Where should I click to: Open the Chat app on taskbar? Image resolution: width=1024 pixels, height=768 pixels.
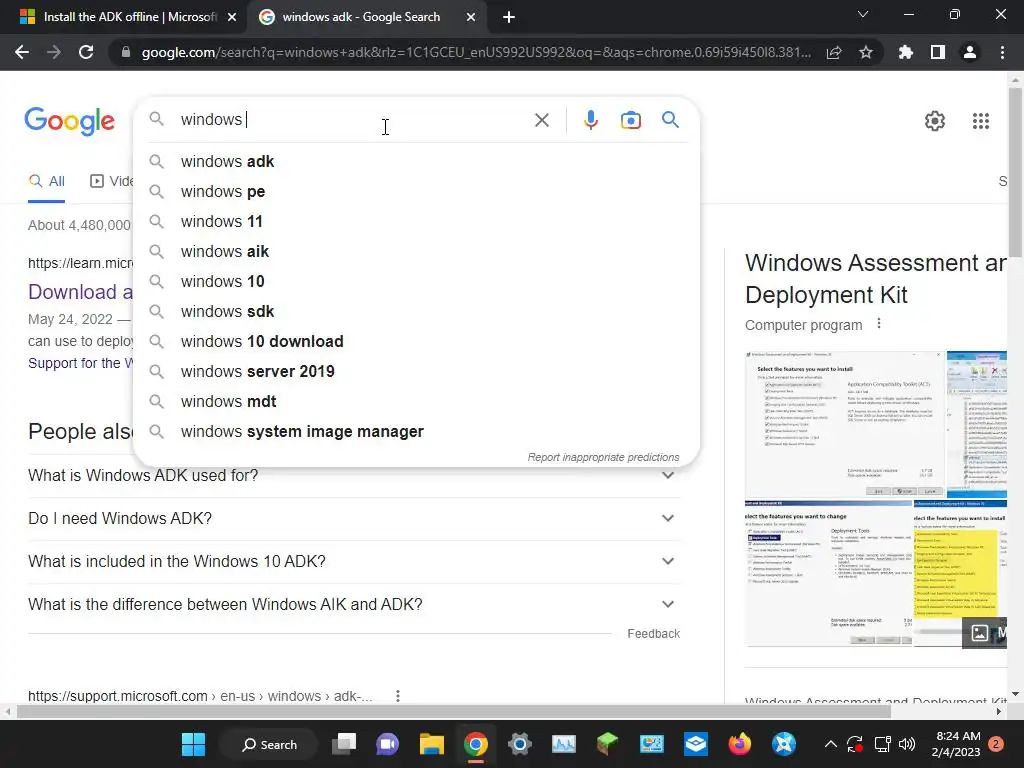(387, 744)
